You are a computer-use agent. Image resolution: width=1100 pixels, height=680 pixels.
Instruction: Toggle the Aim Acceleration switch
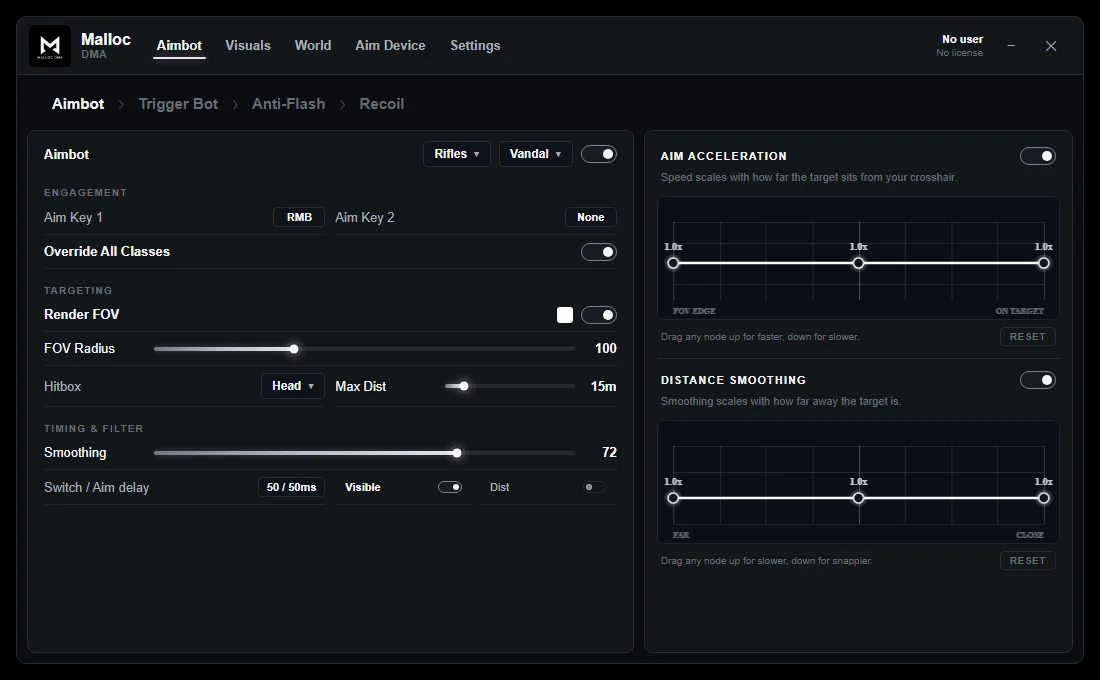pos(1038,156)
